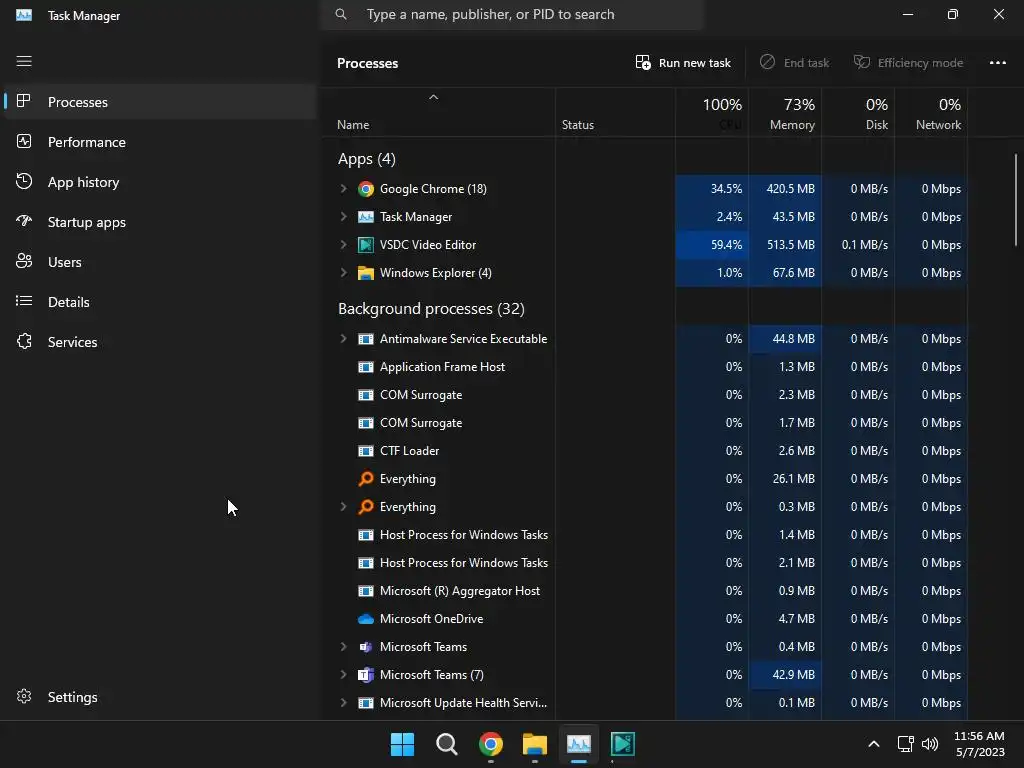Click the Microsoft Teams (7) process icon
Viewport: 1024px width, 768px height.
pyautogui.click(x=366, y=675)
